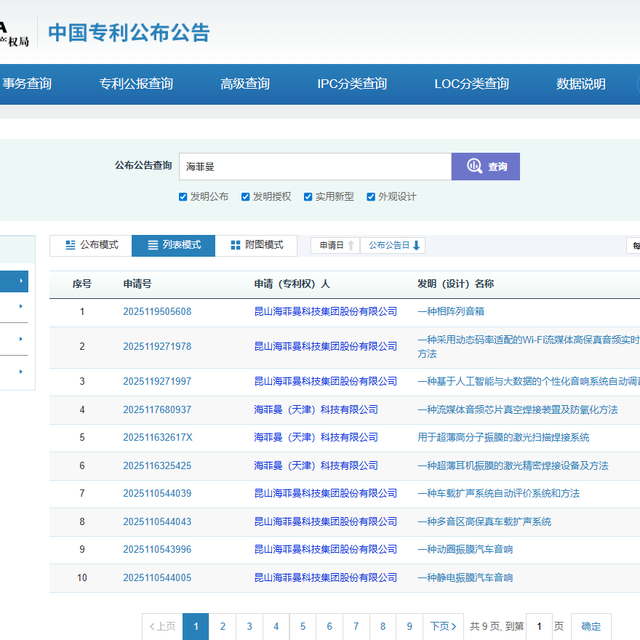Image resolution: width=640 pixels, height=640 pixels.
Task: Open patent 一种静电振膜汽车音响
Action: click(x=465, y=578)
